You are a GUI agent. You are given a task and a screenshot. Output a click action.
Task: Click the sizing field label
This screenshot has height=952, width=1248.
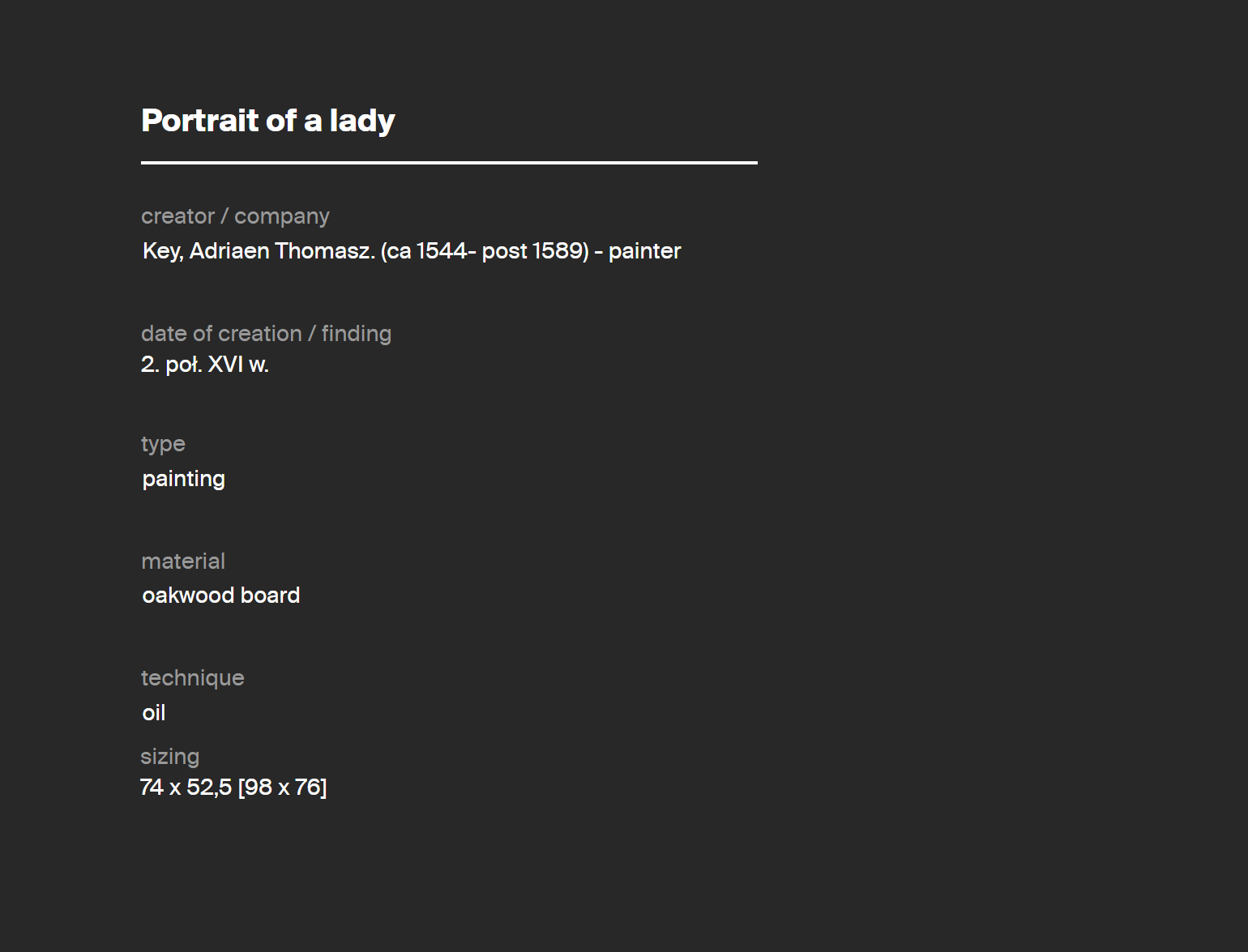pyautogui.click(x=170, y=757)
